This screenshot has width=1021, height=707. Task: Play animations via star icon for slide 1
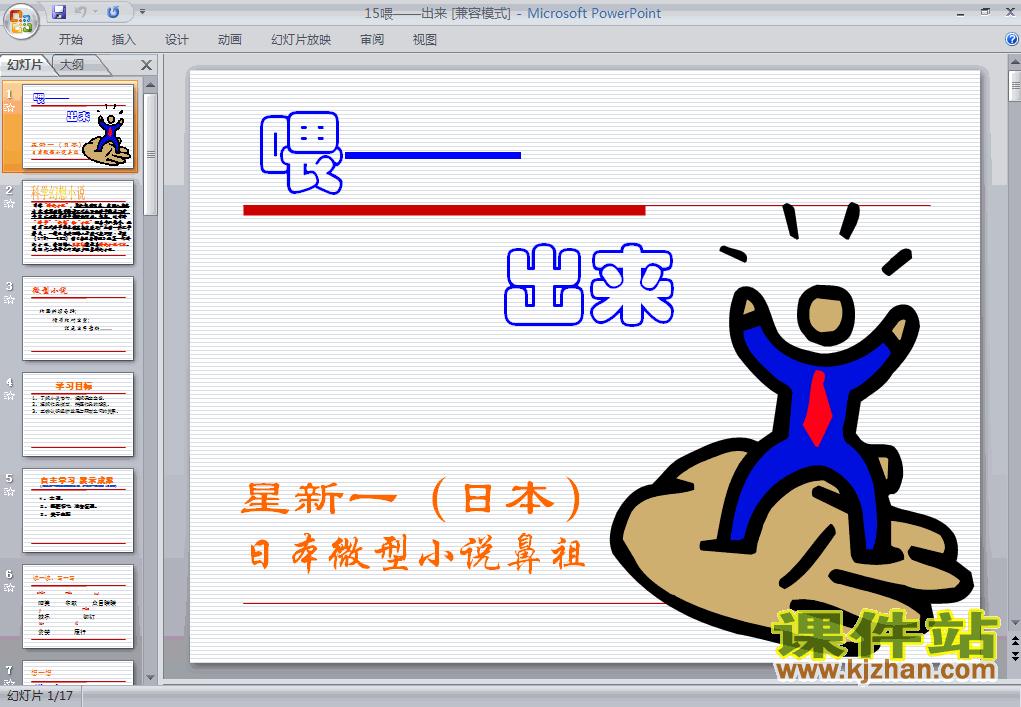(x=9, y=108)
